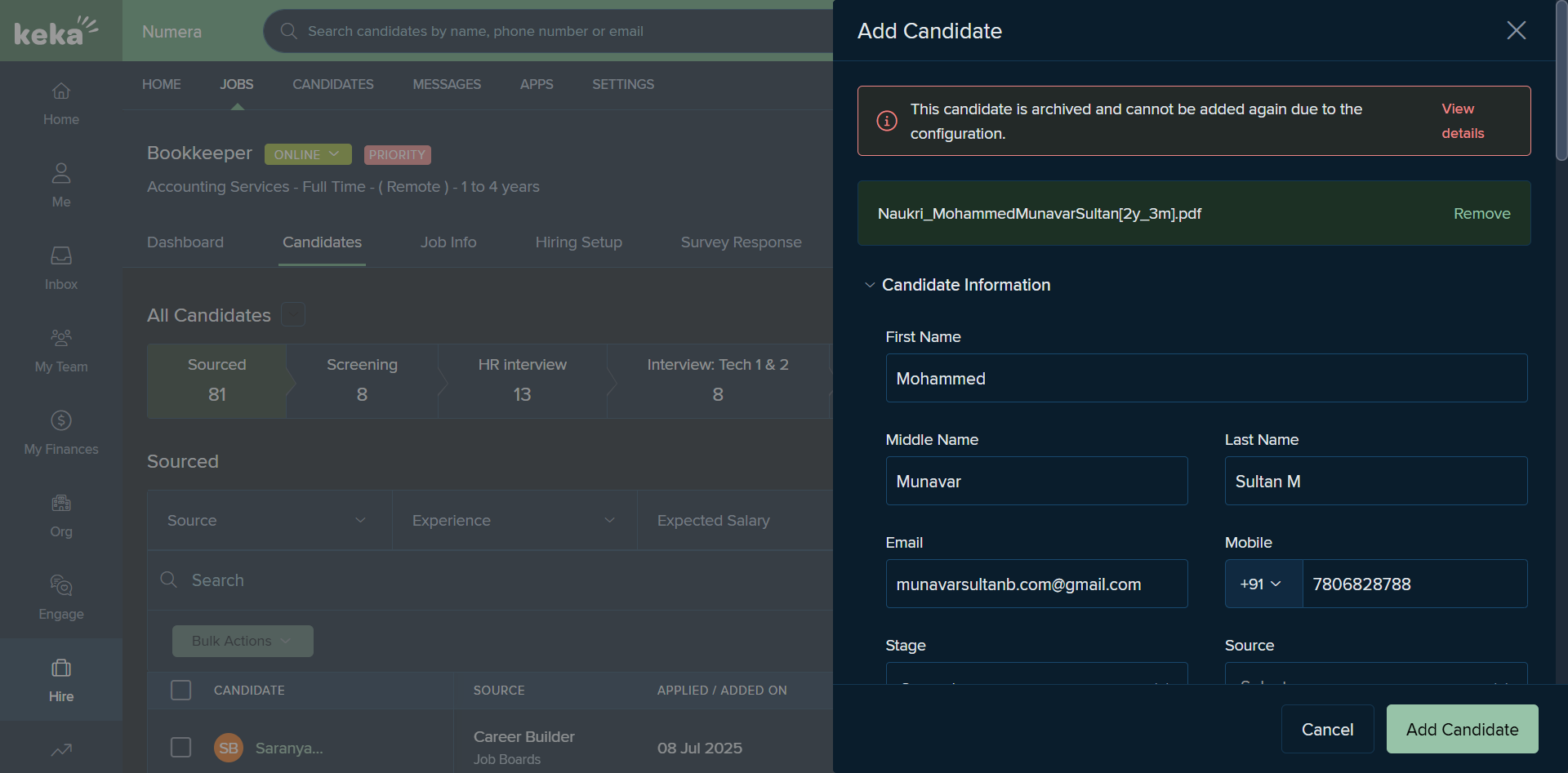Click the Mobile number field
Viewport: 1568px width, 773px height.
coord(1414,584)
